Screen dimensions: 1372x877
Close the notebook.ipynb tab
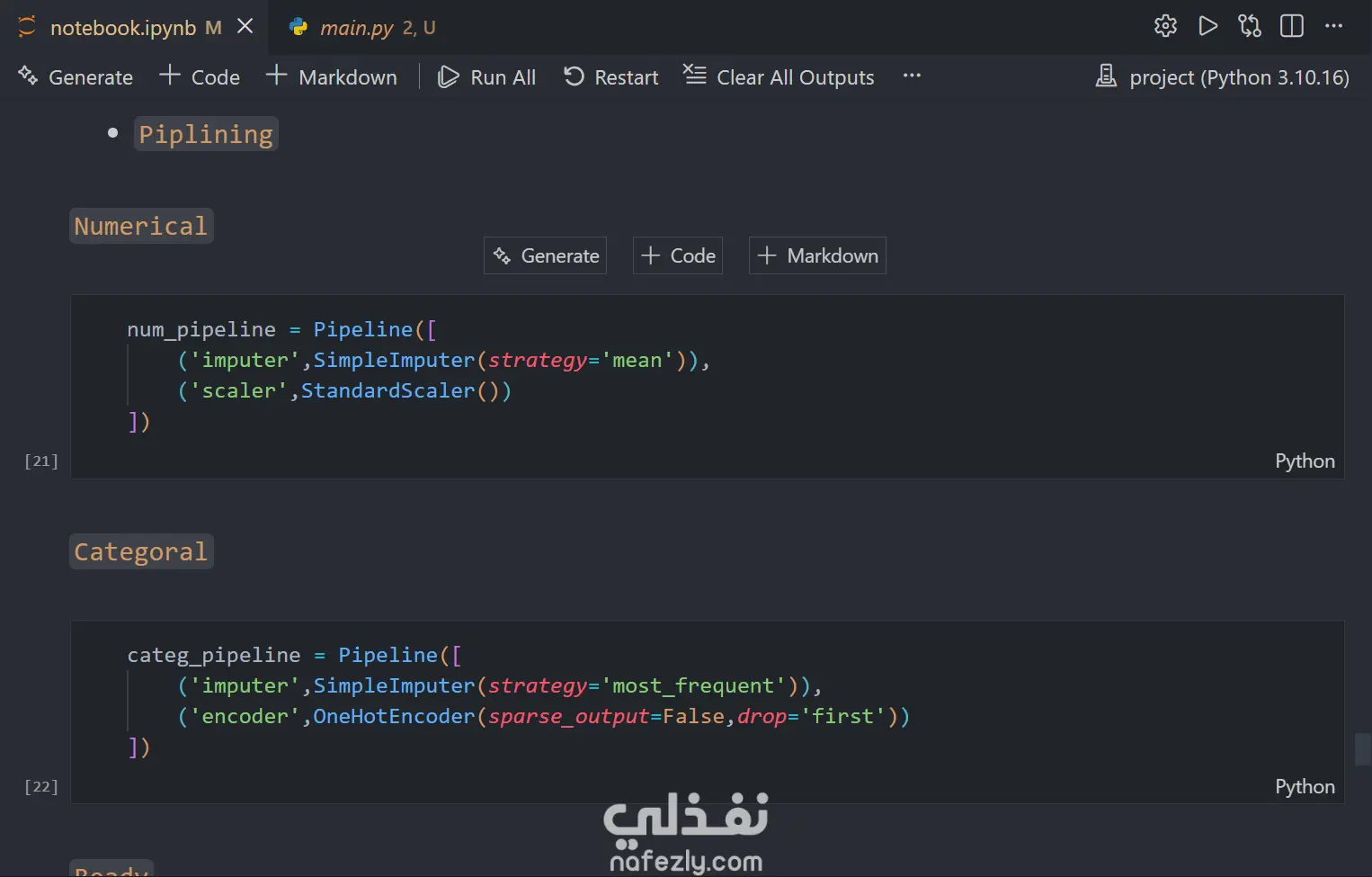point(245,27)
